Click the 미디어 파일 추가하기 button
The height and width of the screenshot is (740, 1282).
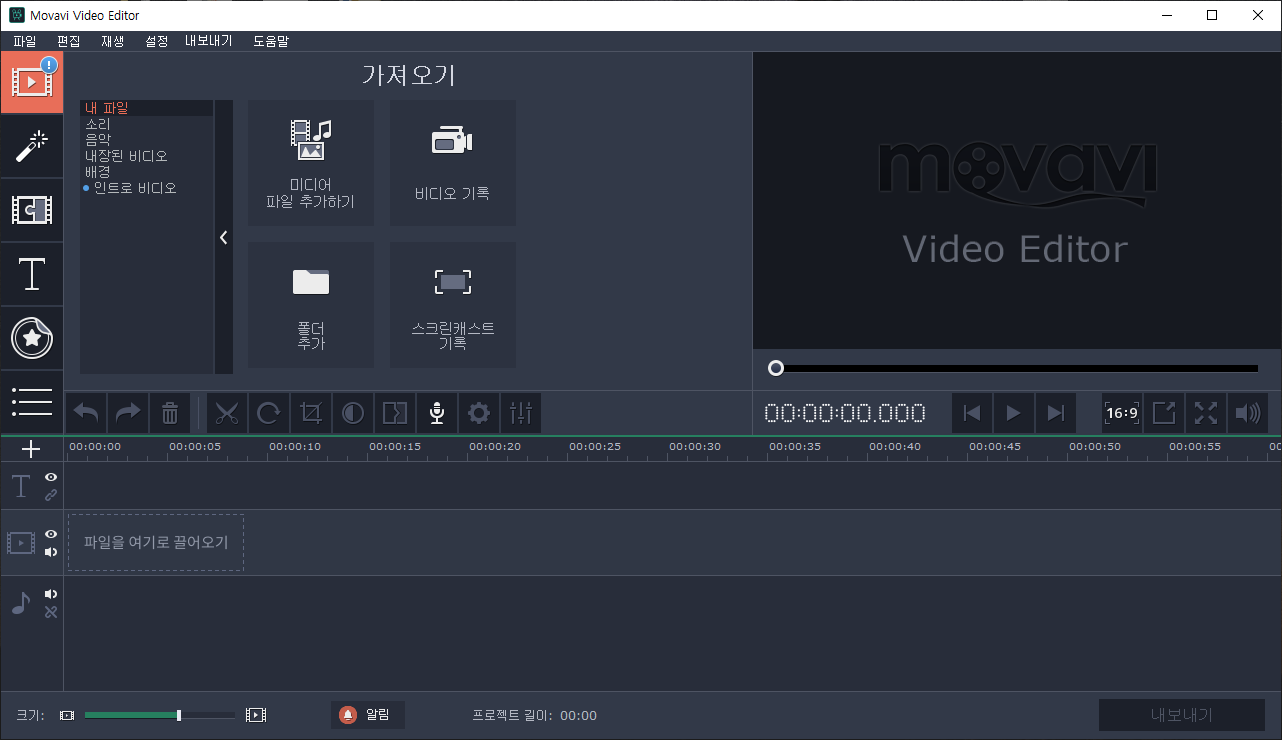[311, 162]
